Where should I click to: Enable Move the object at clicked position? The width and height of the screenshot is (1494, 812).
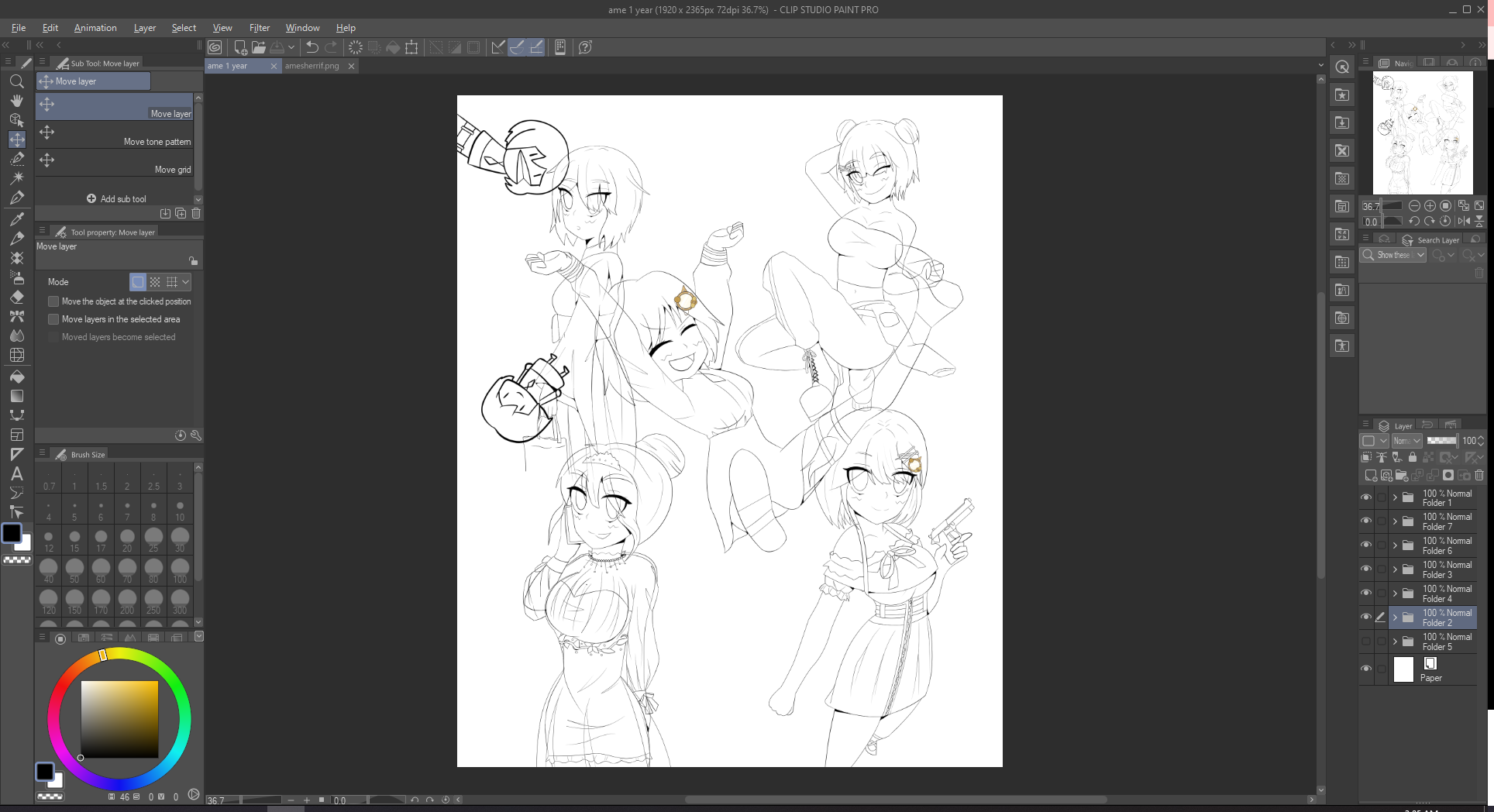53,301
